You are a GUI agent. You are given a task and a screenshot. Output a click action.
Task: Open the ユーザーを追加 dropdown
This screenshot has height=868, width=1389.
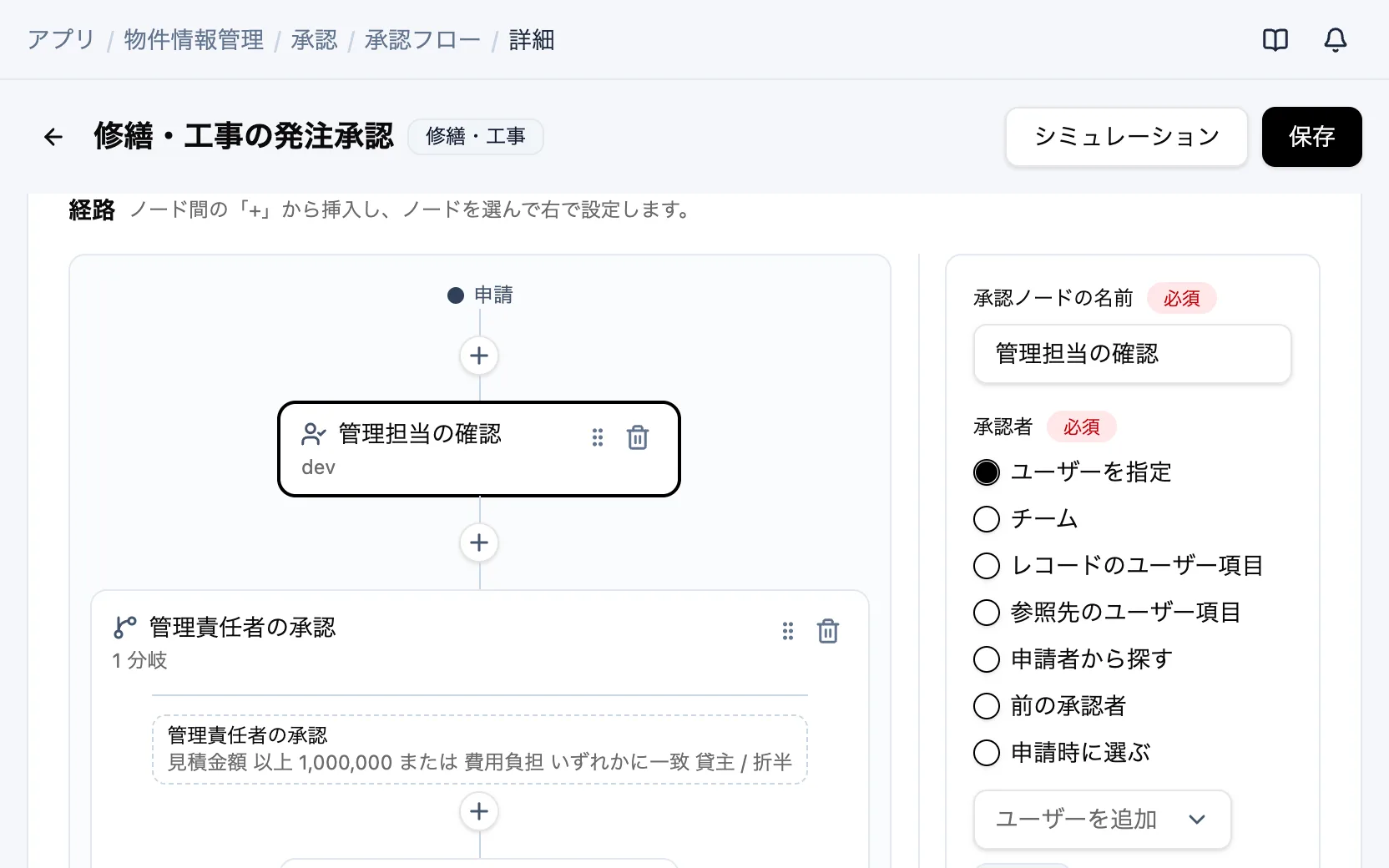tap(1103, 820)
